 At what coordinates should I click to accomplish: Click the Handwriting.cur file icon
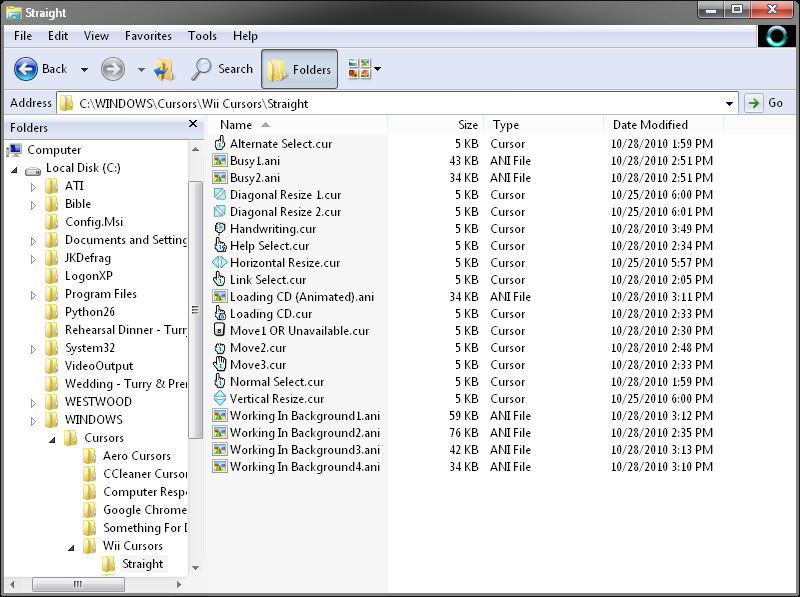(221, 229)
